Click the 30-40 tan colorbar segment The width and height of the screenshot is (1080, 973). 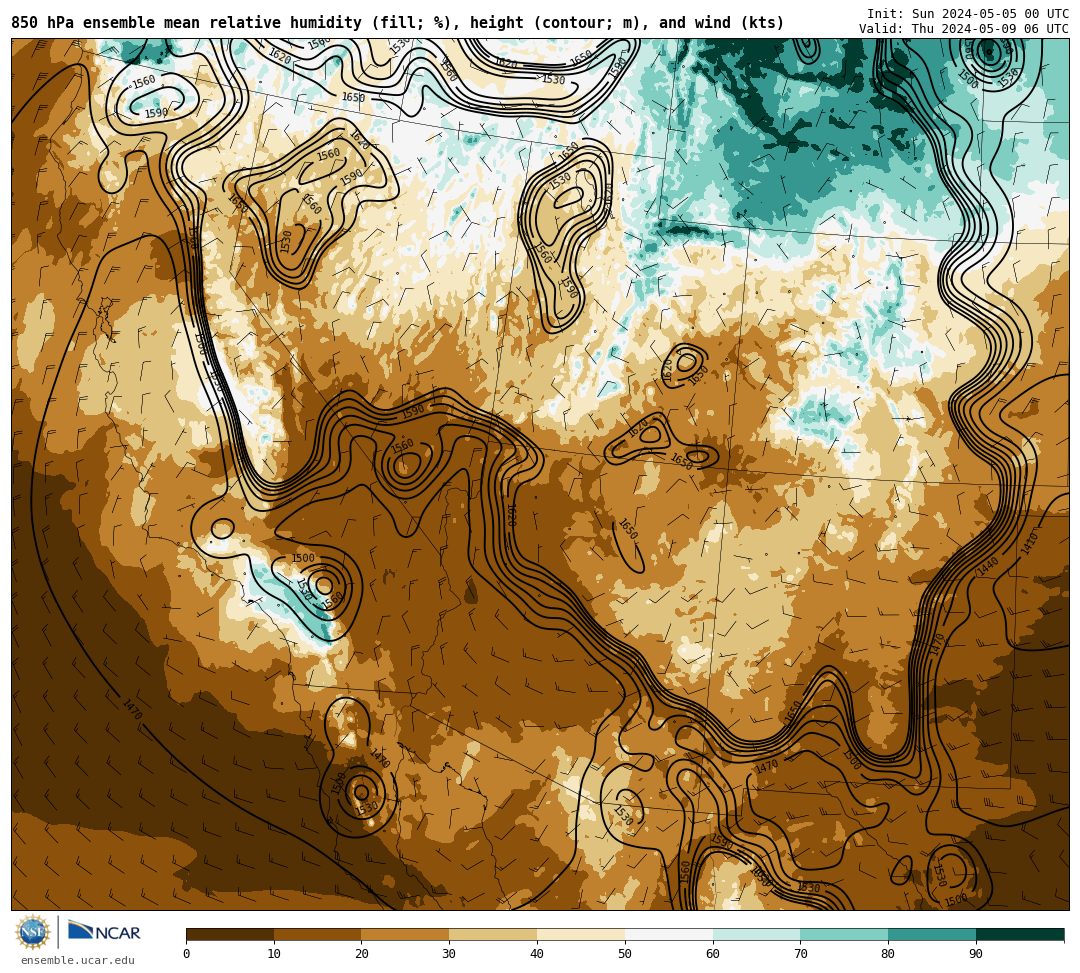[x=493, y=934]
